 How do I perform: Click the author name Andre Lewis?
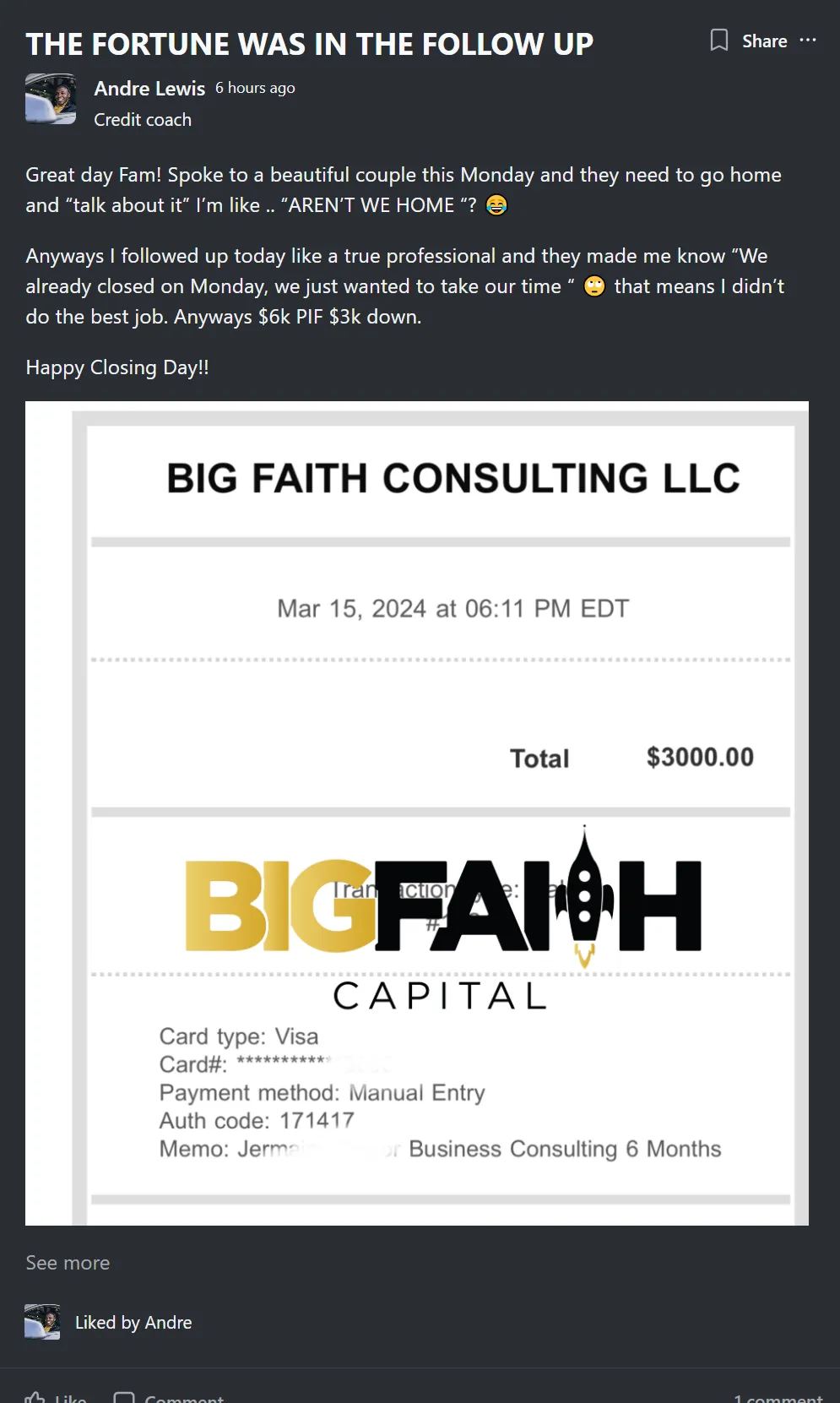coord(149,89)
